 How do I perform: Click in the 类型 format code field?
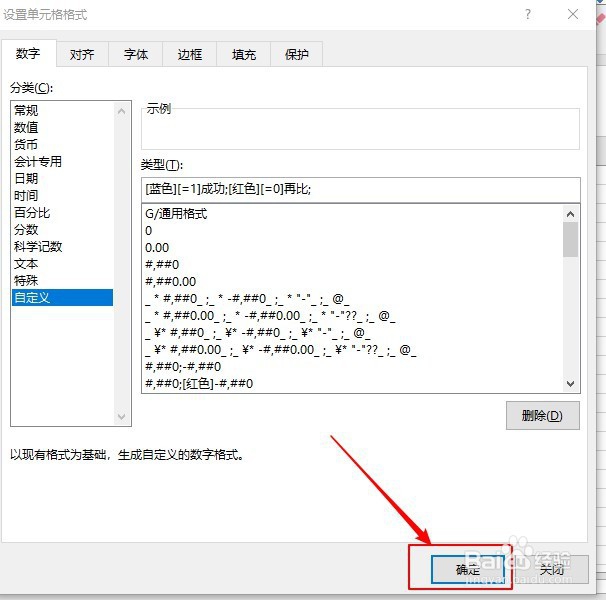pyautogui.click(x=361, y=189)
